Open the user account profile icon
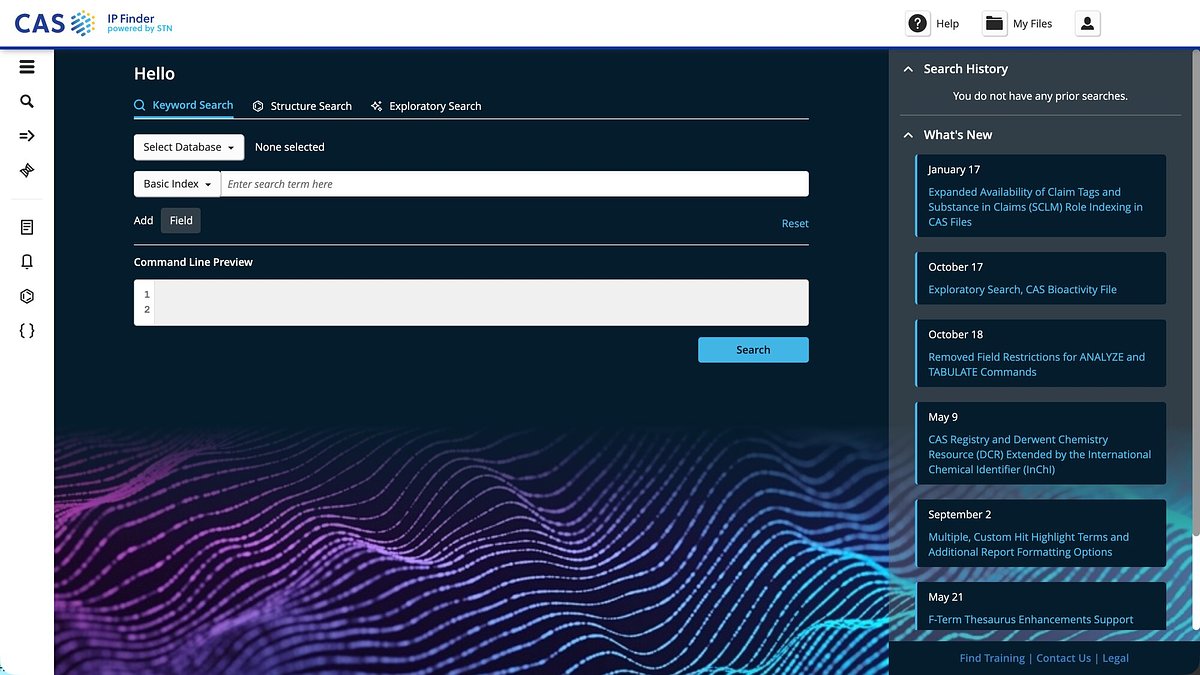 pyautogui.click(x=1087, y=23)
